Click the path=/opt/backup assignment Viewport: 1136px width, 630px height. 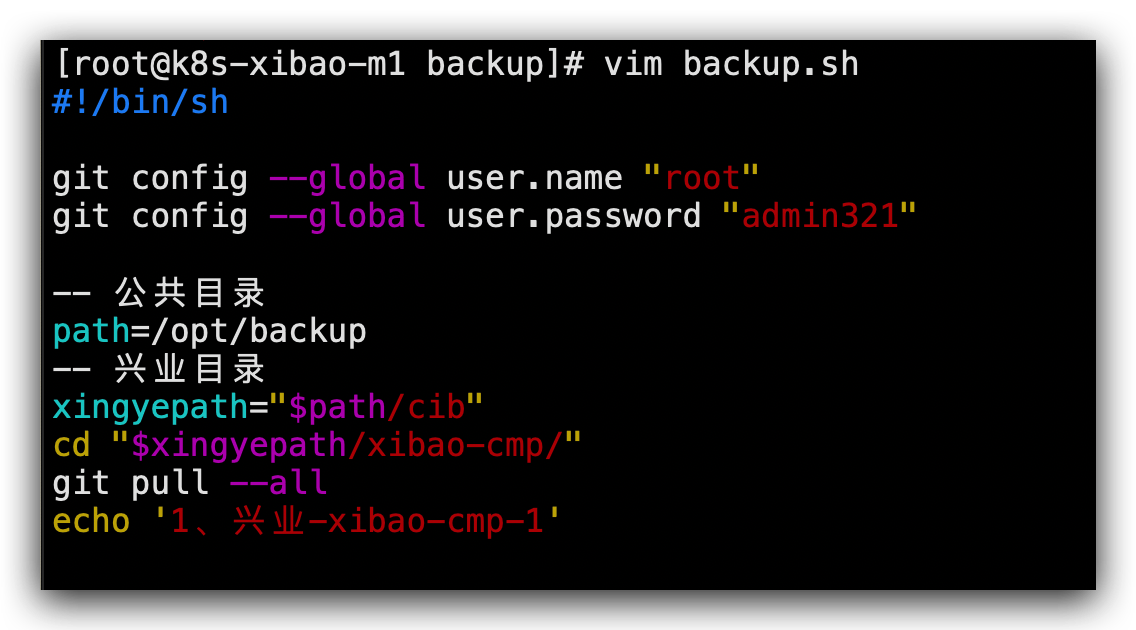[209, 331]
